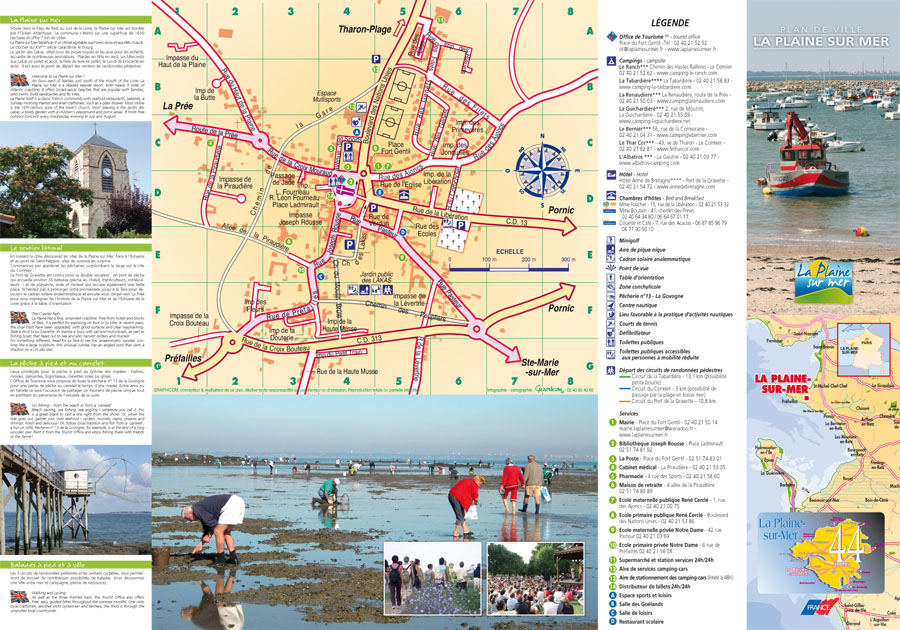This screenshot has width=900, height=630.
Task: Click the 'La Prée' direction label
Action: tap(178, 106)
